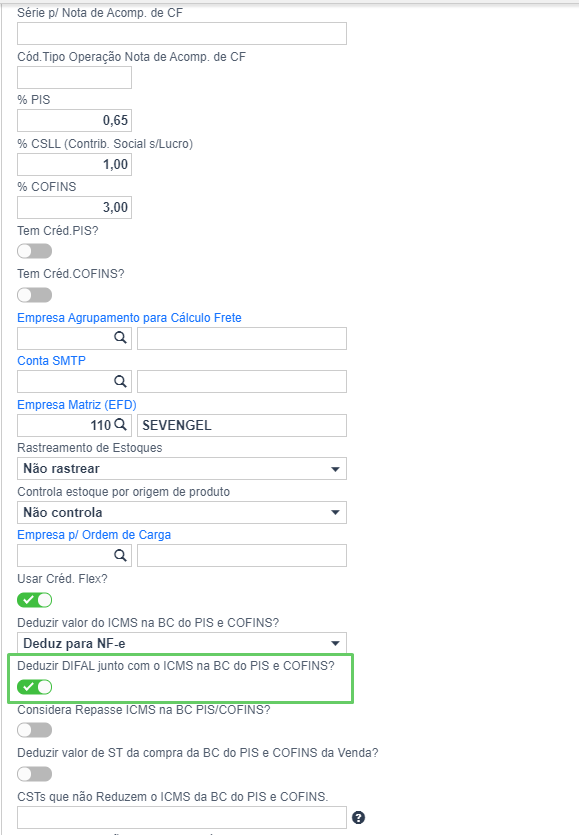Click the Conta SMTP search magnifier
The width and height of the screenshot is (579, 835).
121,381
